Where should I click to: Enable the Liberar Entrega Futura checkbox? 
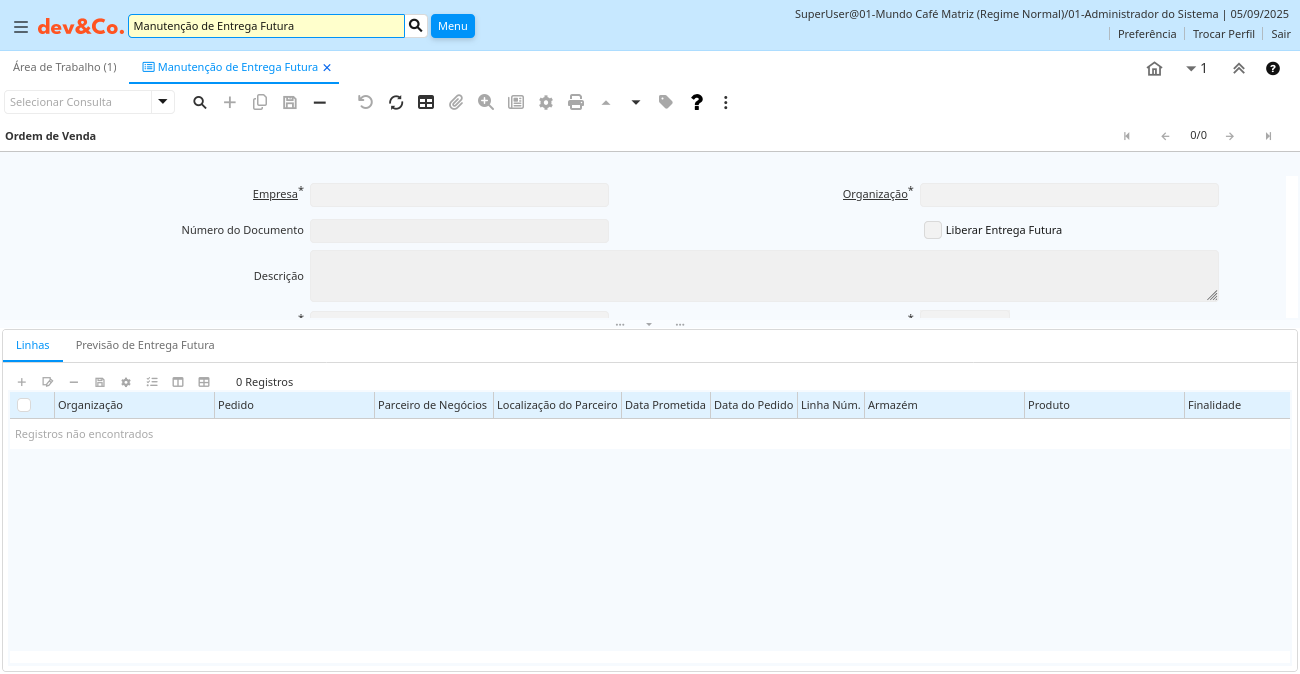[932, 230]
